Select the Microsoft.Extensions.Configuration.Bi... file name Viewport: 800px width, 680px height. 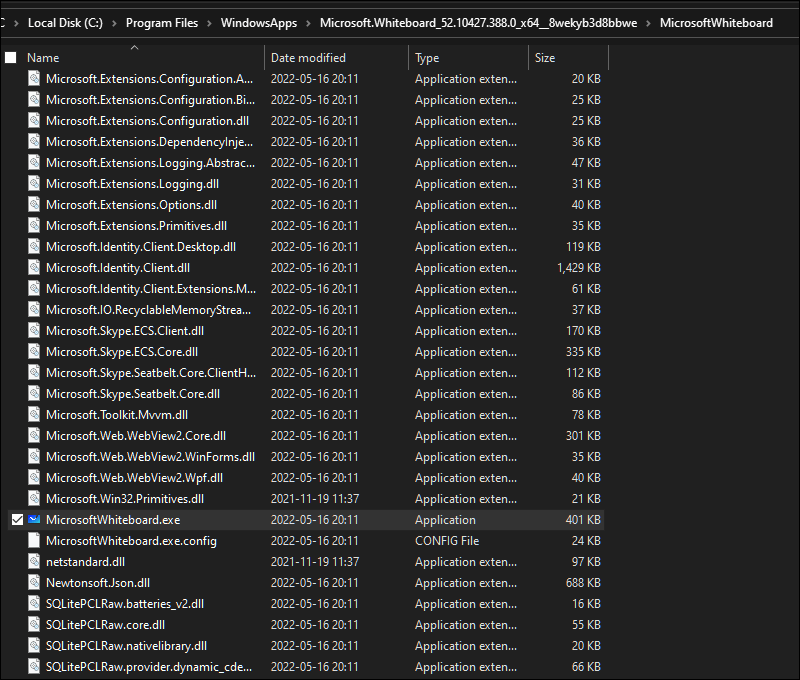point(151,100)
